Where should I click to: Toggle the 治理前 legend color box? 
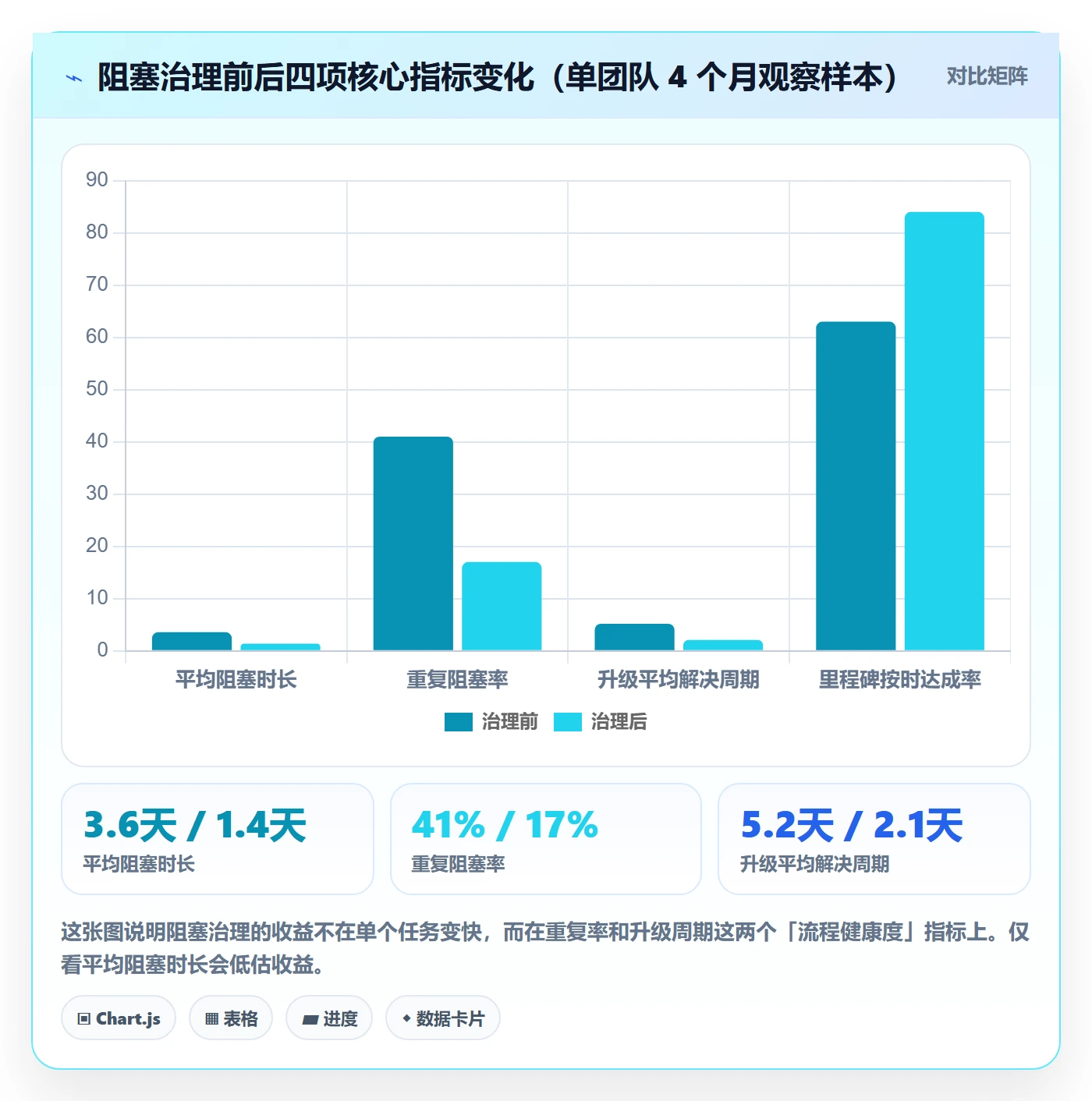tap(459, 722)
